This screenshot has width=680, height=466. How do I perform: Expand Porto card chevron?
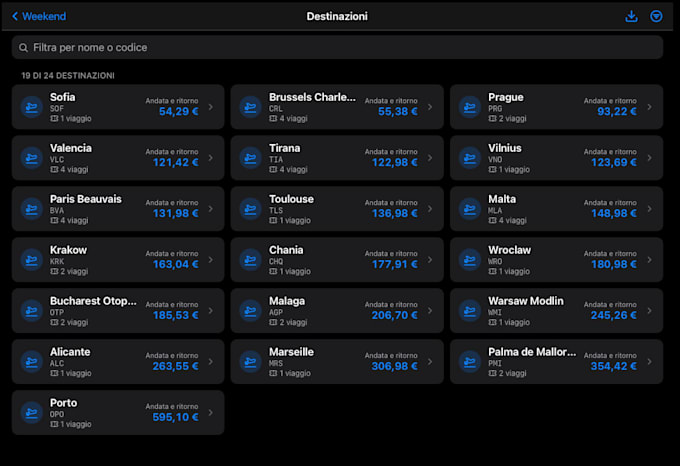(211, 413)
